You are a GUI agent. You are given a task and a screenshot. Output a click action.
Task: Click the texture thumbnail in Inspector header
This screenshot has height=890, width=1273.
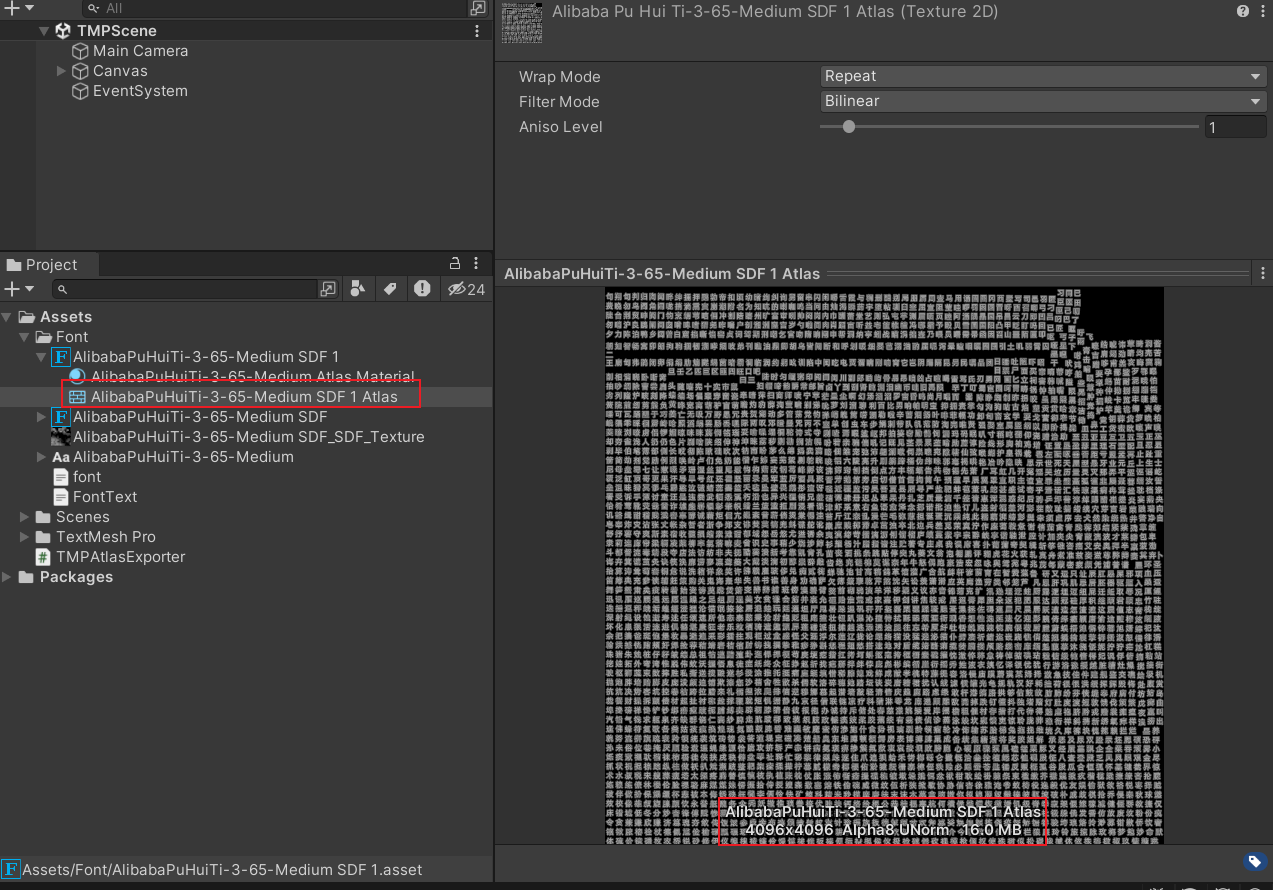point(522,23)
